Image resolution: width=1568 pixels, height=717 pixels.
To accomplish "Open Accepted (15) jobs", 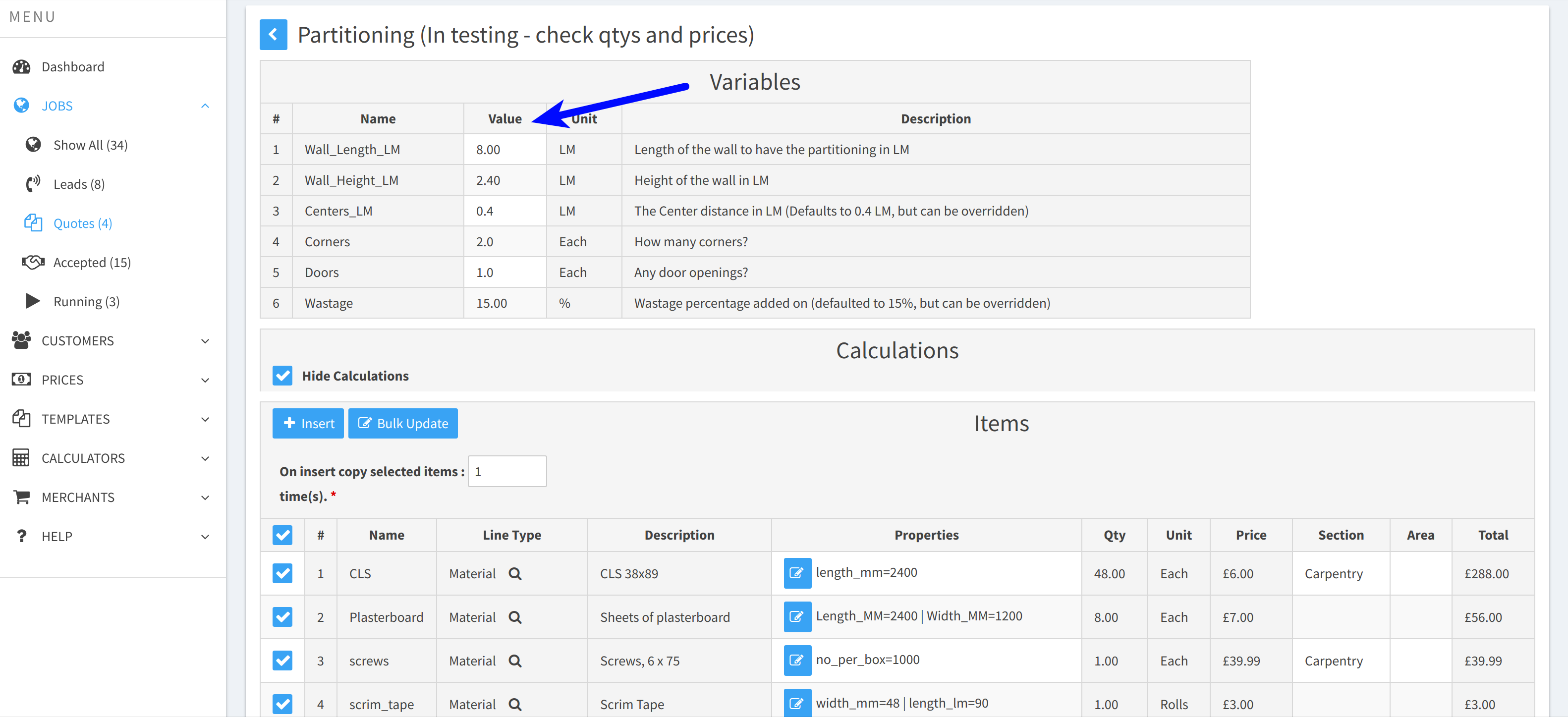I will (92, 262).
